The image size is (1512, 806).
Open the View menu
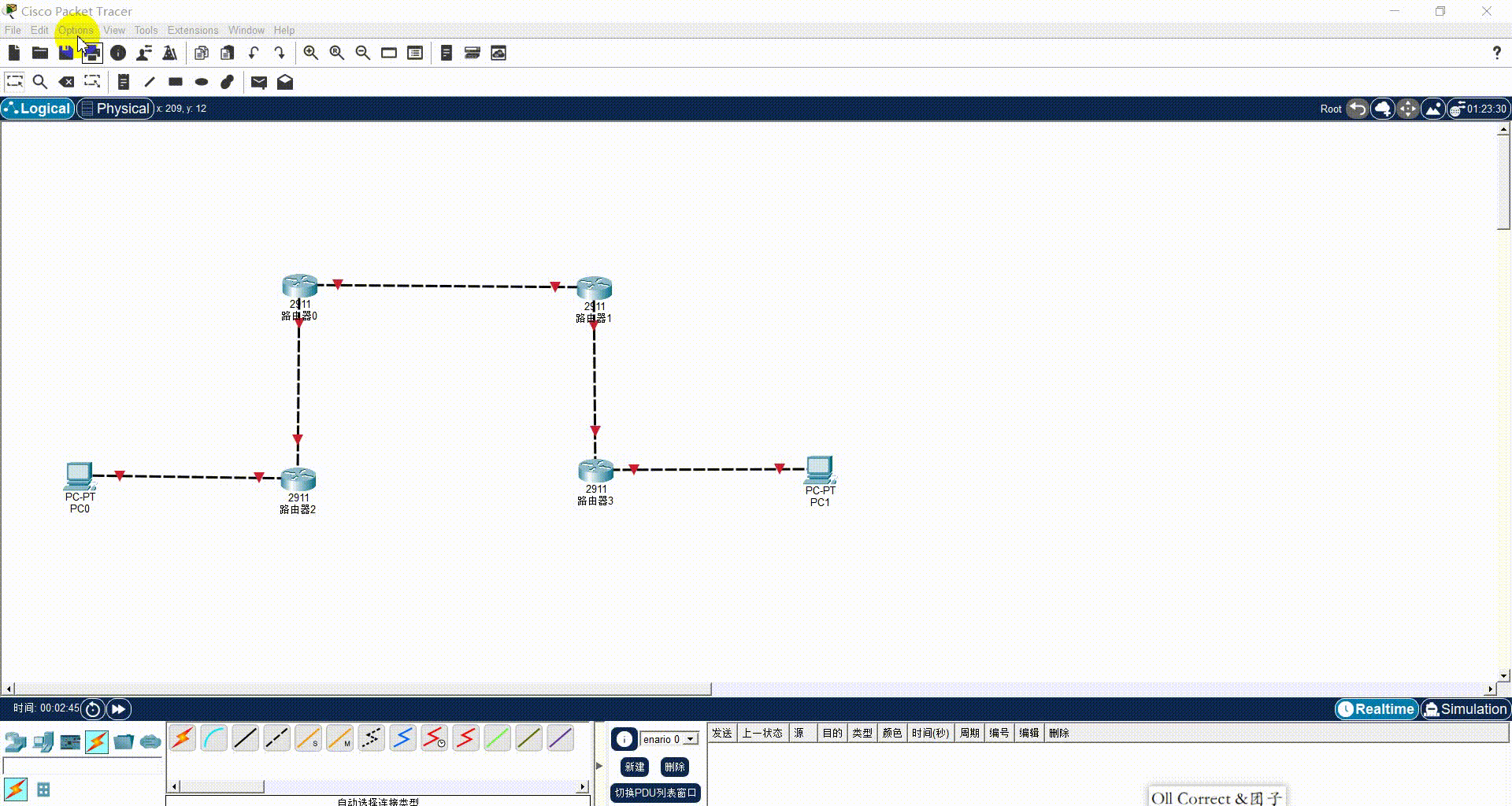pos(114,30)
